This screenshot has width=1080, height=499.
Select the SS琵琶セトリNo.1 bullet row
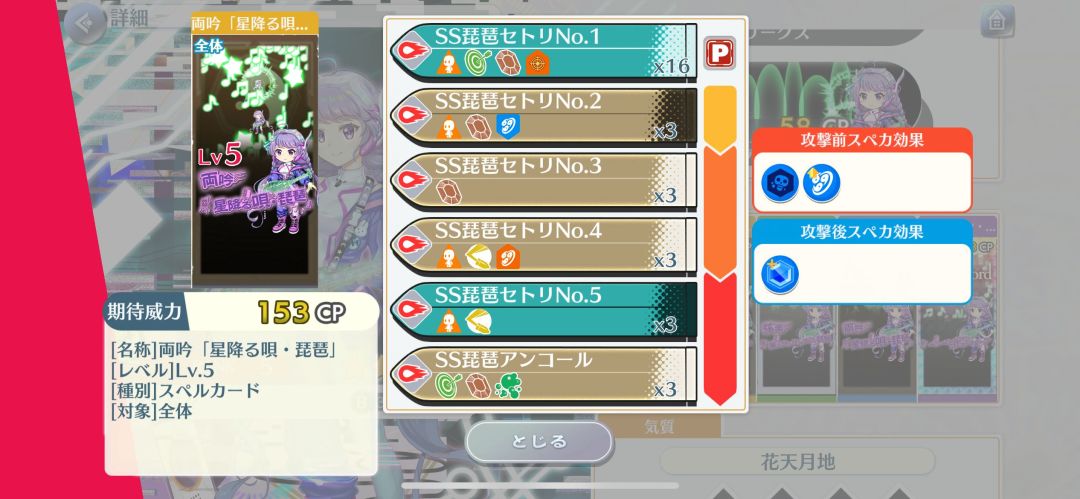coord(543,52)
